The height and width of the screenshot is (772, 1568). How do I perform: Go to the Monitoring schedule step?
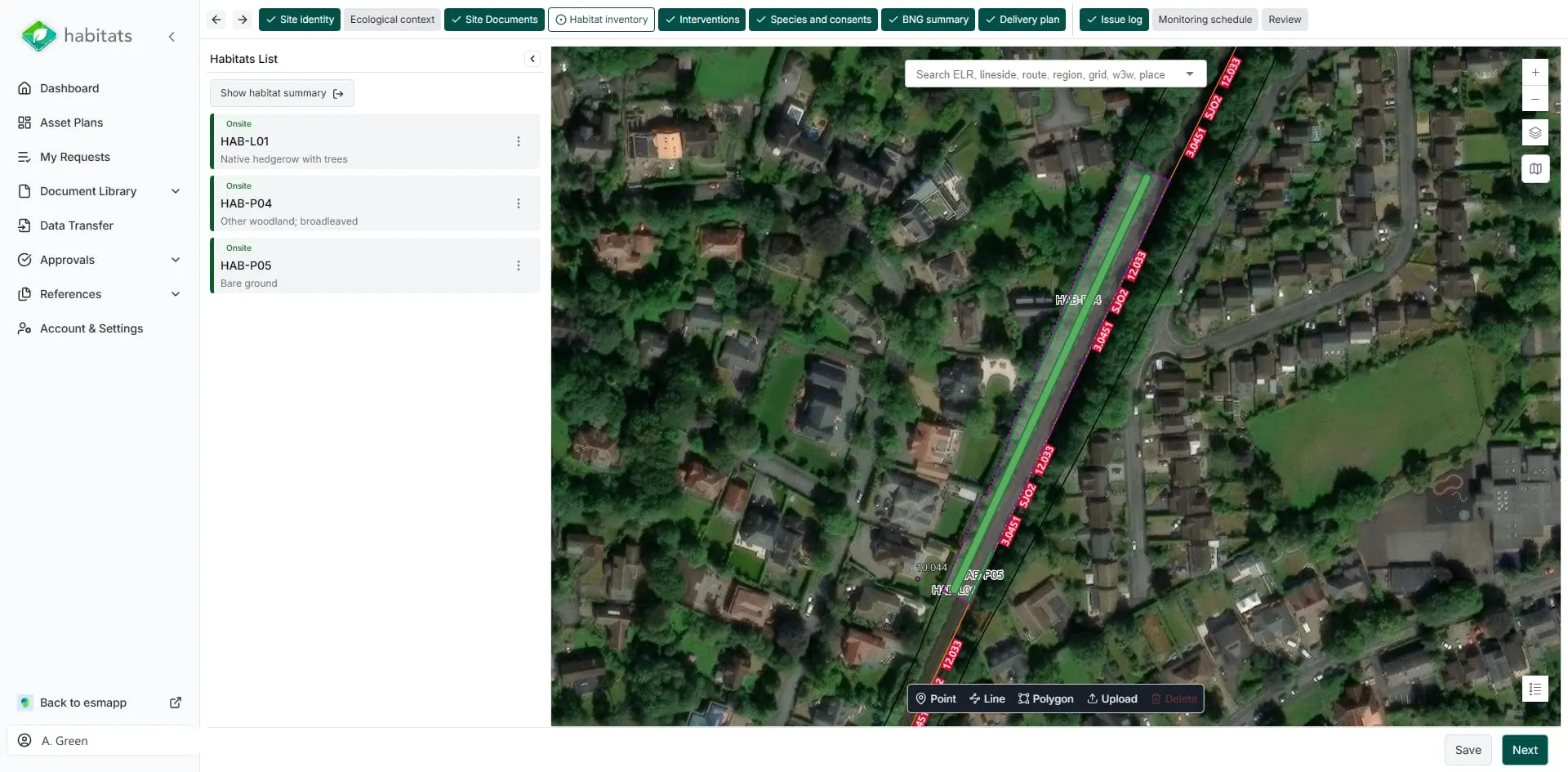(1205, 20)
